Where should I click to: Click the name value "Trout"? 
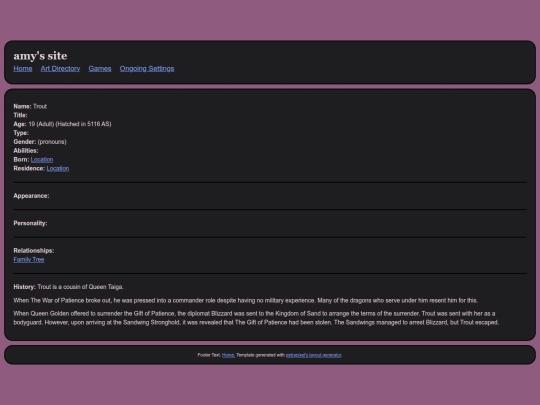(40, 106)
